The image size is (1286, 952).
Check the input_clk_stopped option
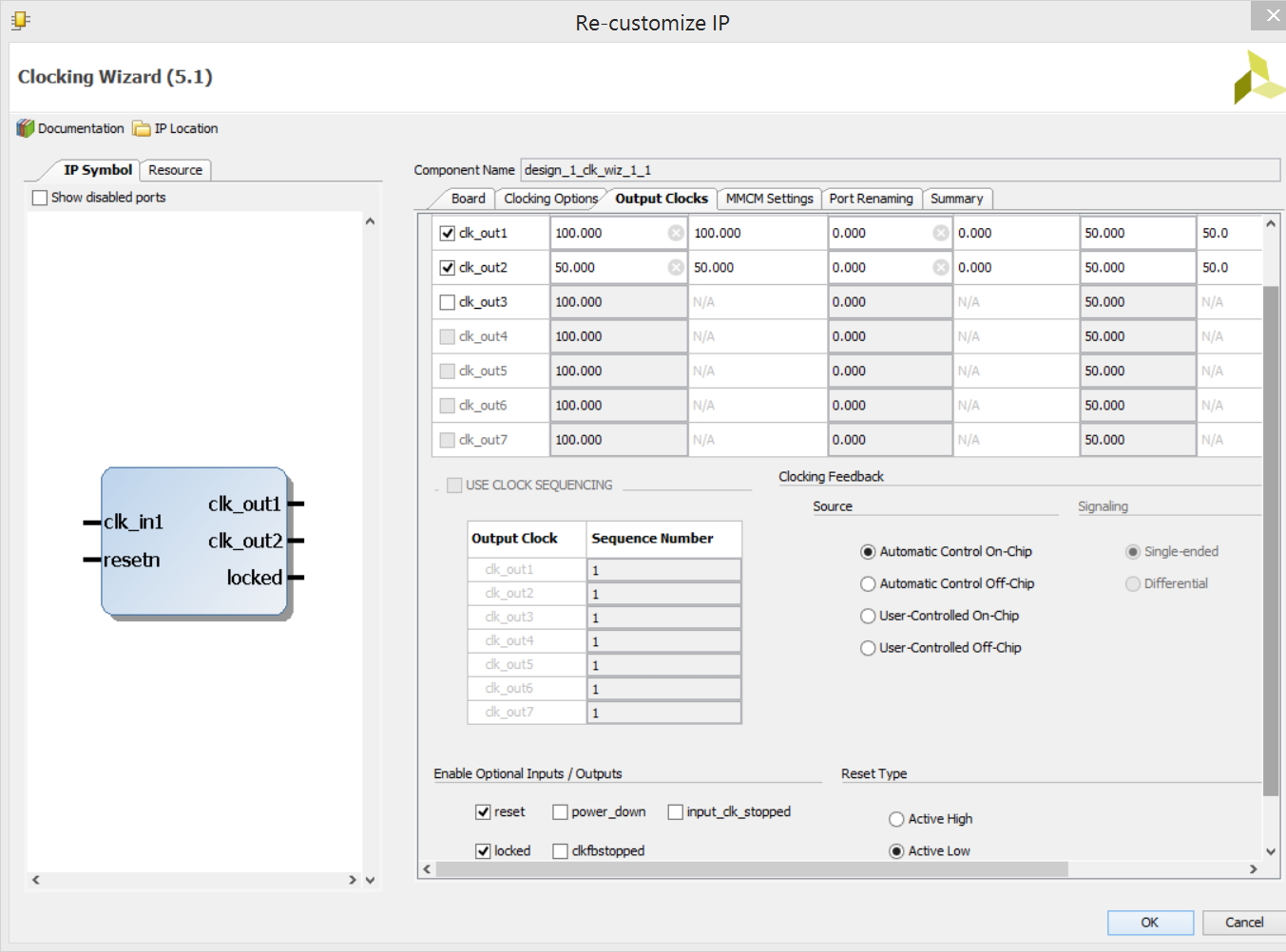pos(676,812)
